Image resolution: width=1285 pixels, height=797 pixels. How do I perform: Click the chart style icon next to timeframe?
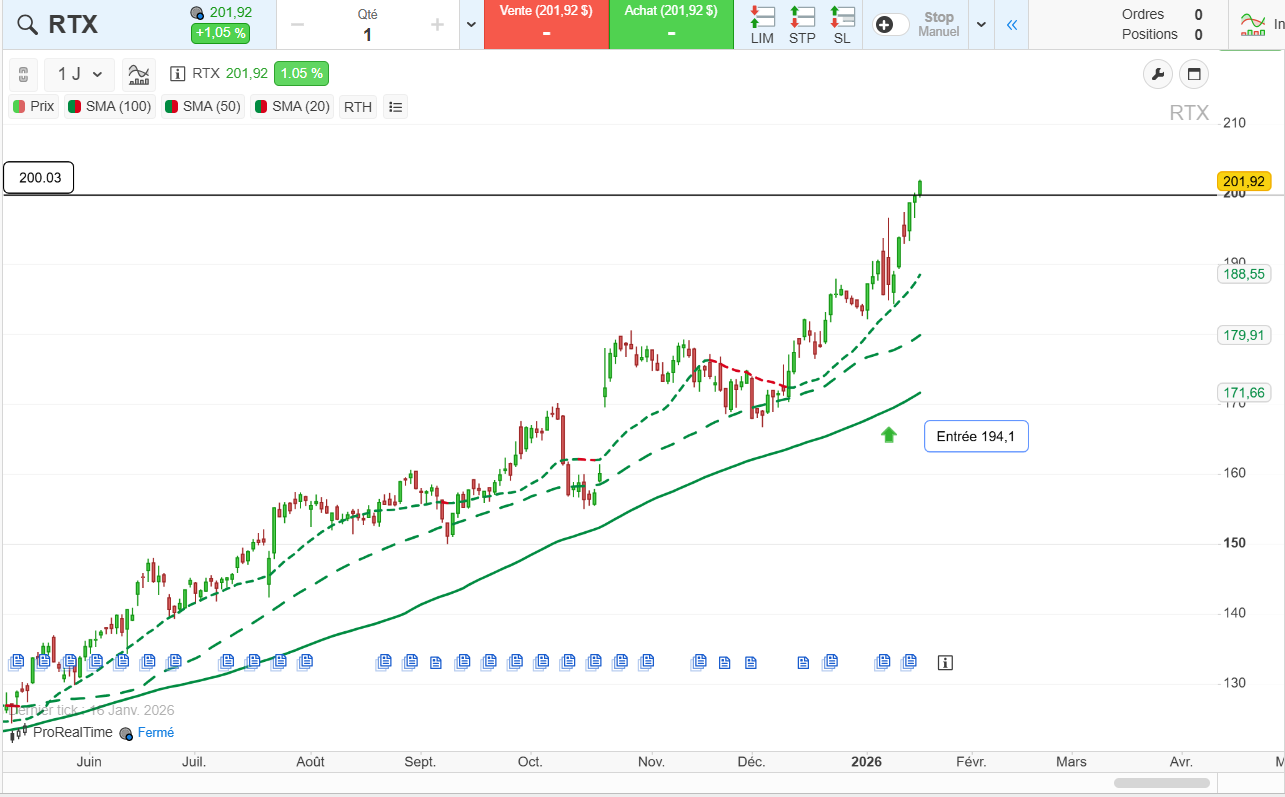(x=139, y=74)
